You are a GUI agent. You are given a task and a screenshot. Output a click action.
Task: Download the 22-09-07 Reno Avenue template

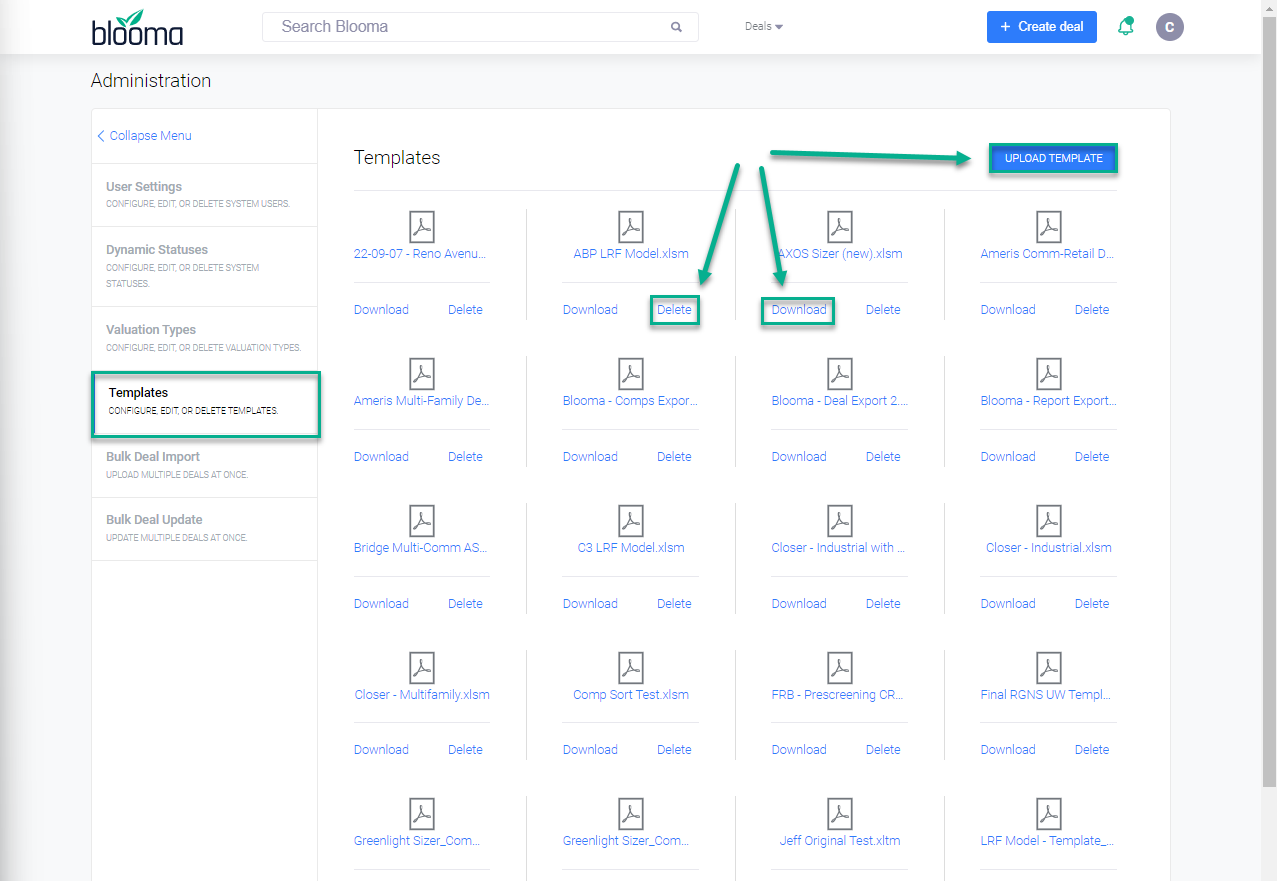coord(381,310)
